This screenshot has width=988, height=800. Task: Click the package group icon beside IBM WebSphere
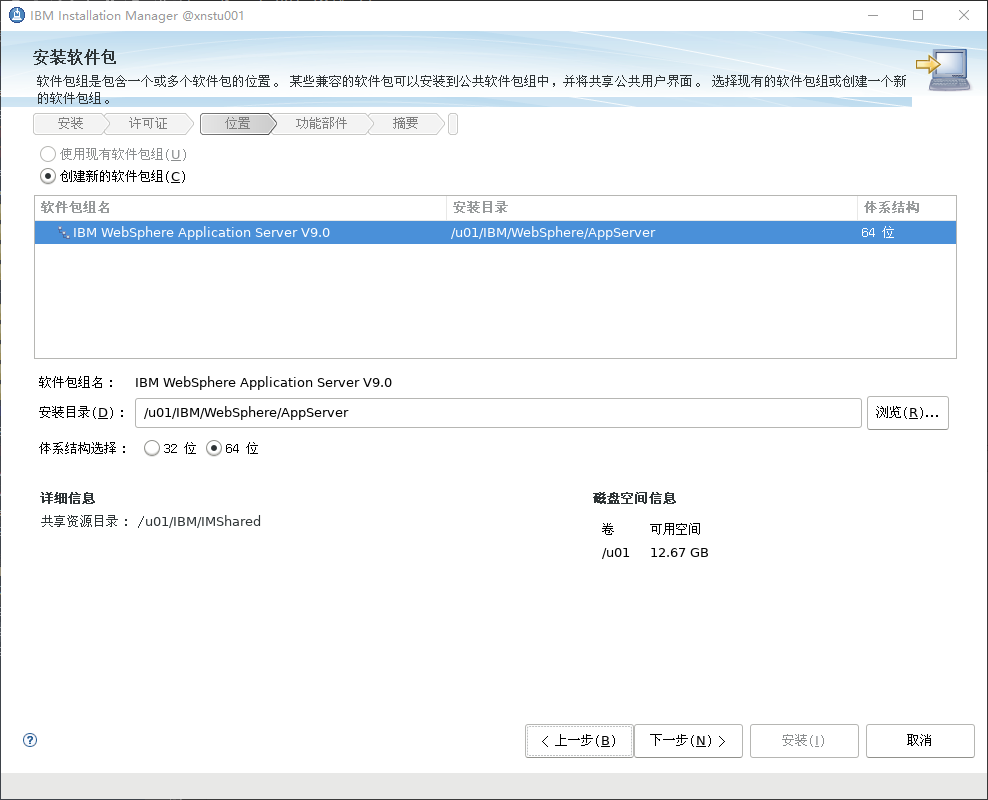point(64,232)
